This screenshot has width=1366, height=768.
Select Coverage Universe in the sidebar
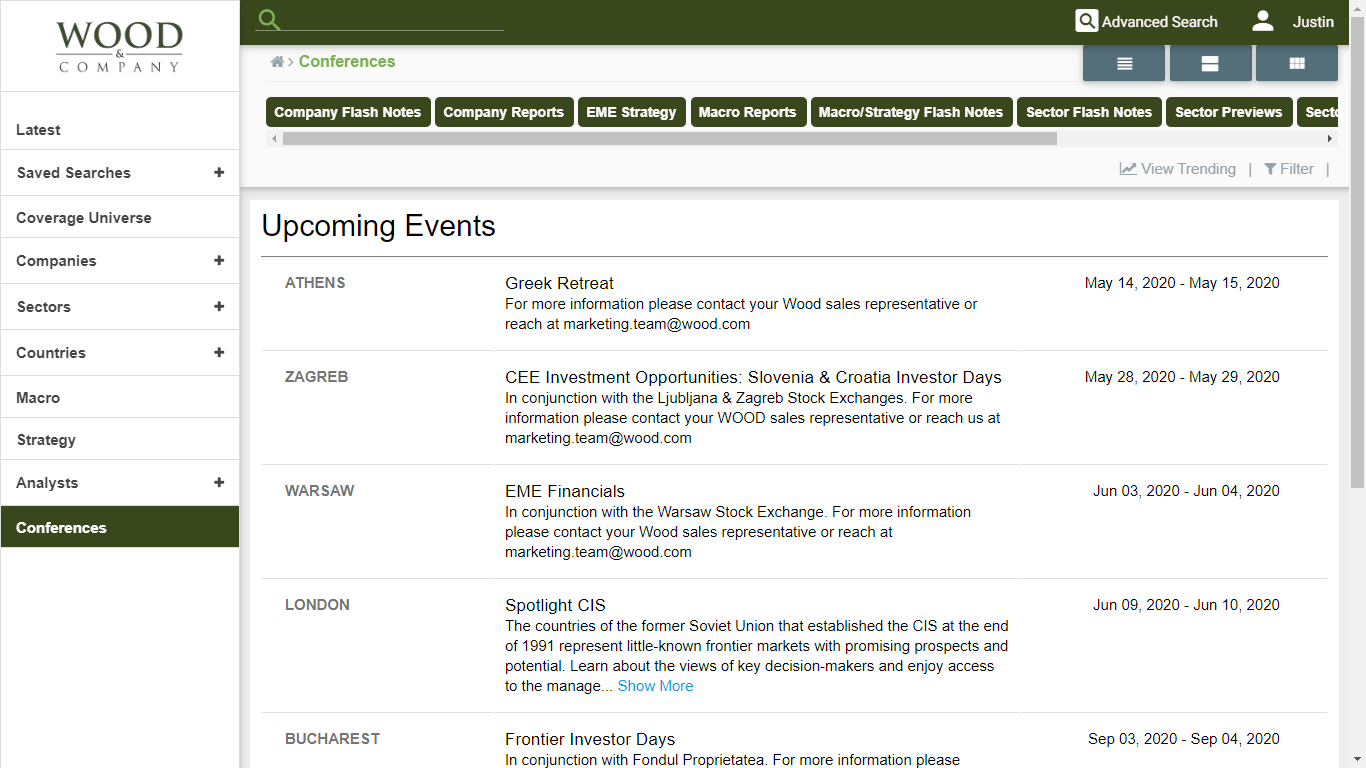click(84, 217)
